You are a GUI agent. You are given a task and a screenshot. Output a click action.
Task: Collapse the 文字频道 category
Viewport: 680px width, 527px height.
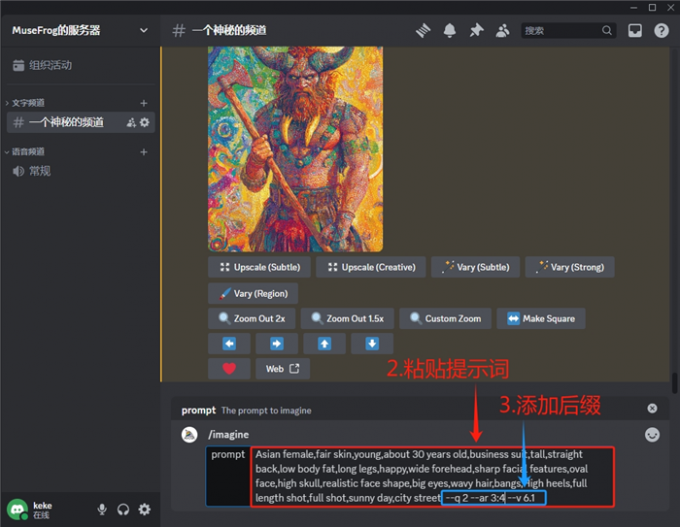(25, 103)
